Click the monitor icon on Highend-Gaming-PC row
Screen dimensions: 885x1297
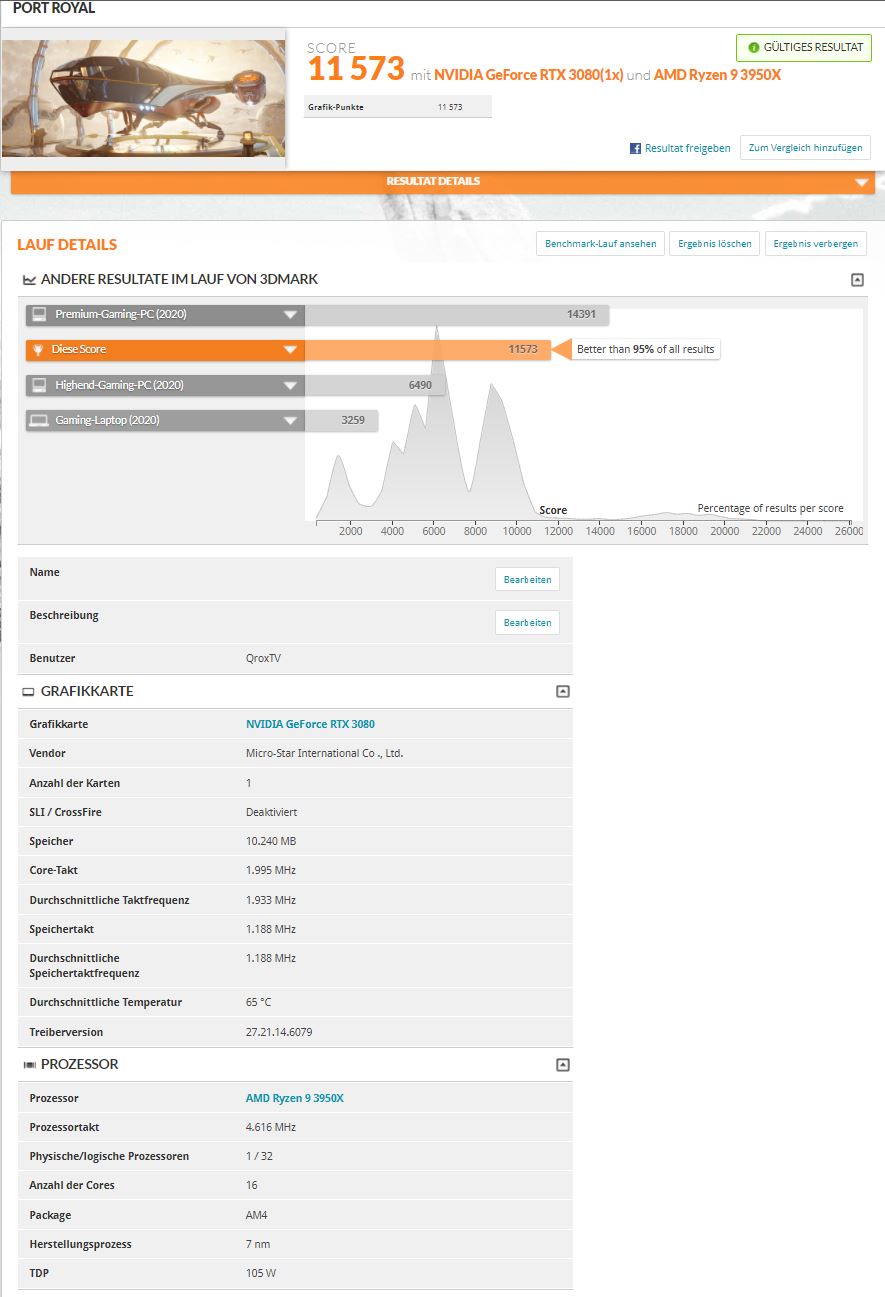click(x=39, y=385)
